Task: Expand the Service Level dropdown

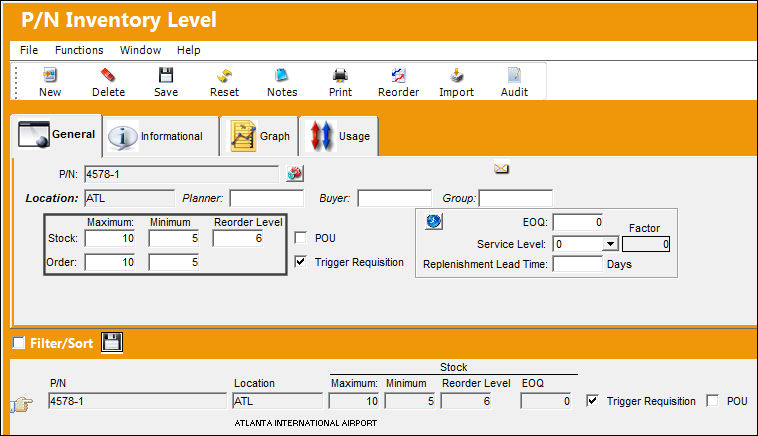Action: pyautogui.click(x=611, y=244)
